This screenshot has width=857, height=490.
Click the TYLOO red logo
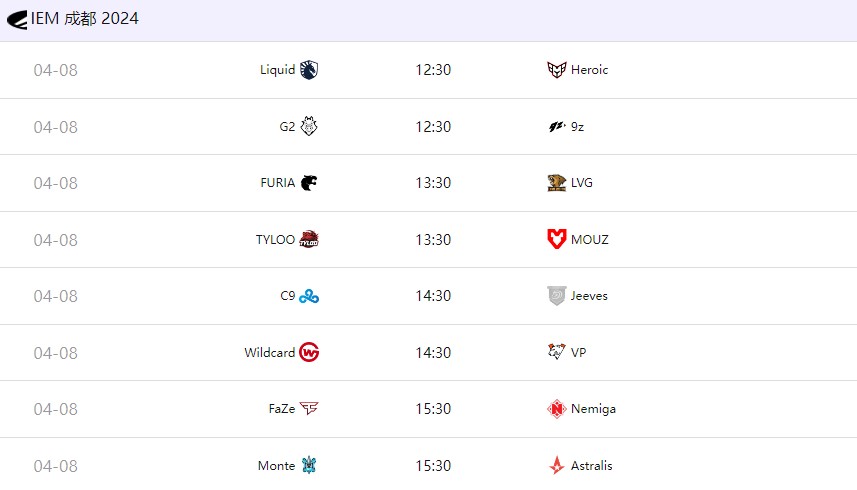pos(309,240)
